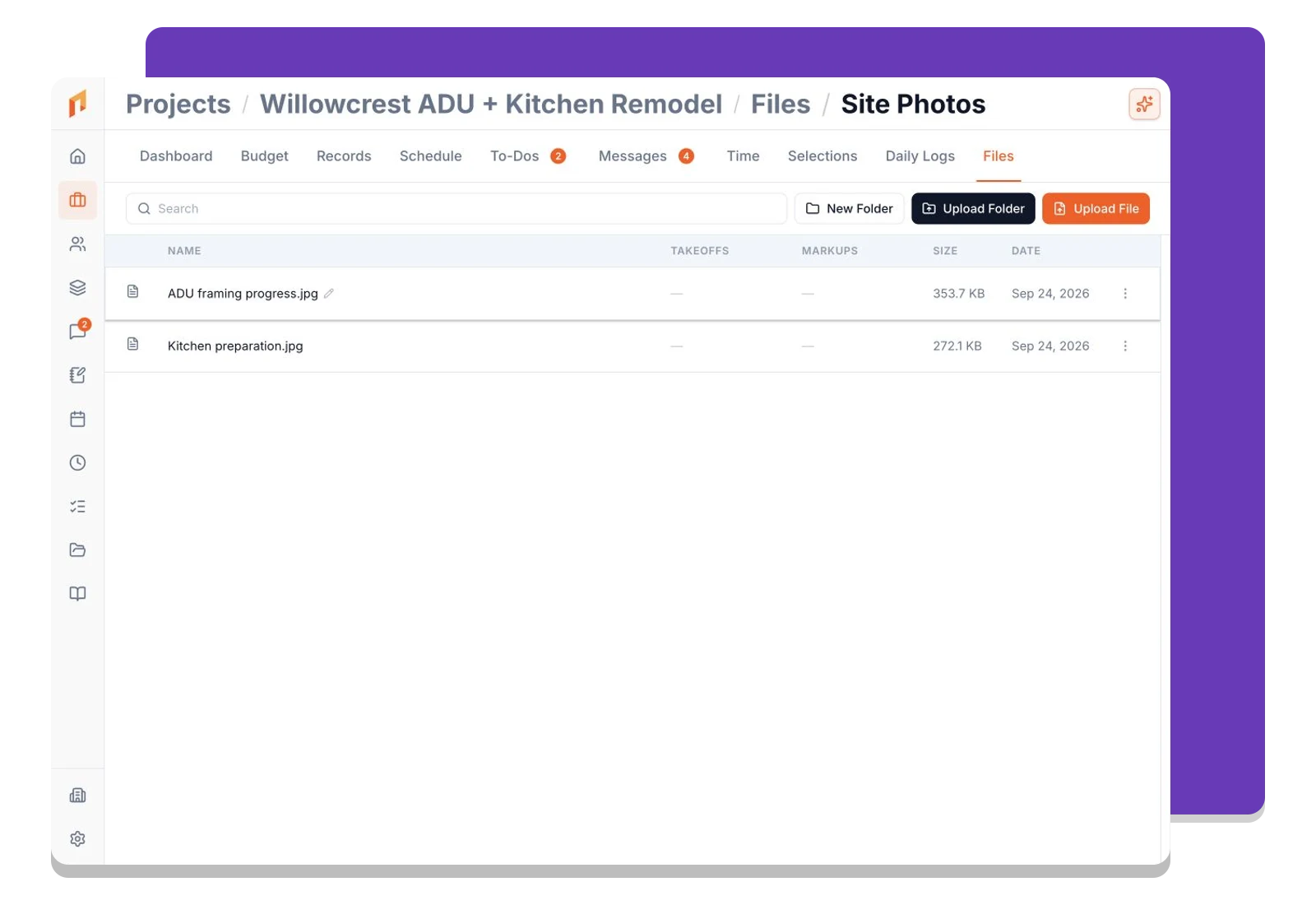Open the checklist to-dos sidebar icon

tap(77, 506)
